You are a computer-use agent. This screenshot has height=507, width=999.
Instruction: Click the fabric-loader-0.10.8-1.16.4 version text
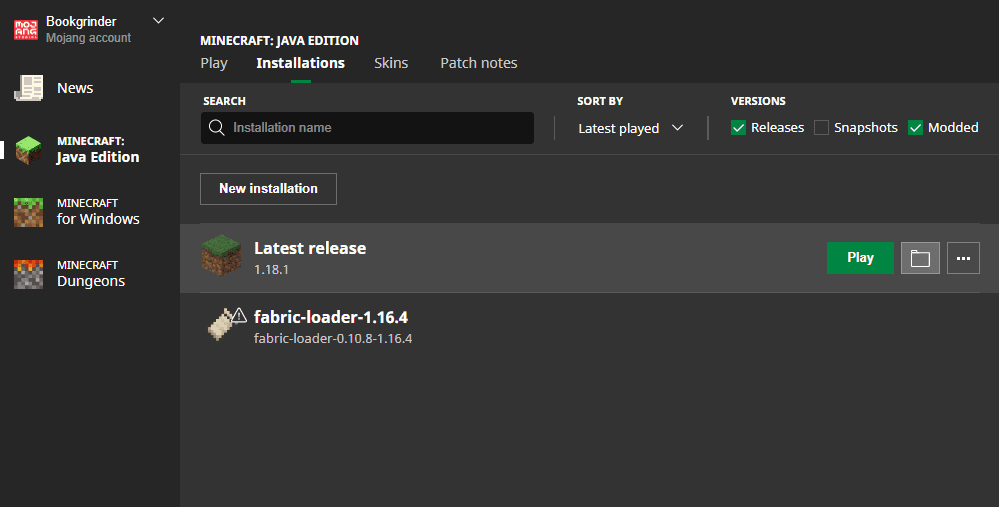click(333, 338)
